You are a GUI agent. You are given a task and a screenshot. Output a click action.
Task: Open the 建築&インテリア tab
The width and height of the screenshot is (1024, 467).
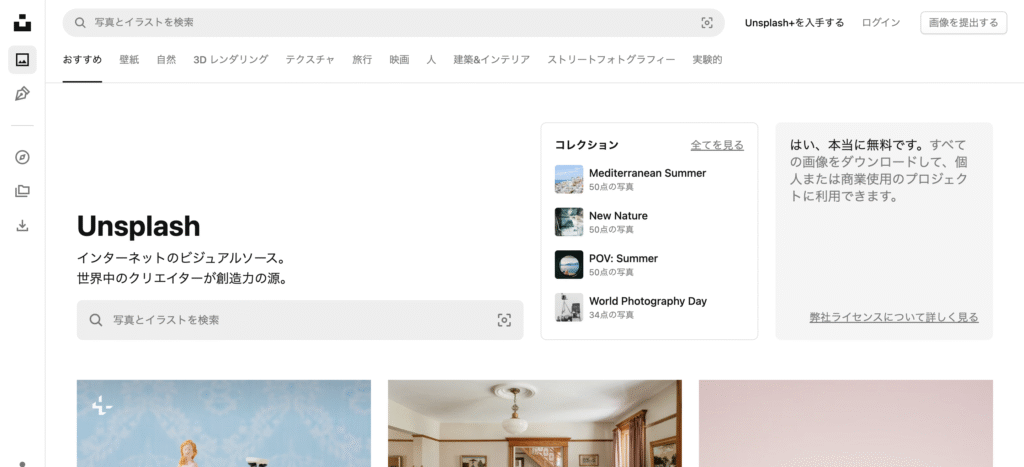[492, 59]
